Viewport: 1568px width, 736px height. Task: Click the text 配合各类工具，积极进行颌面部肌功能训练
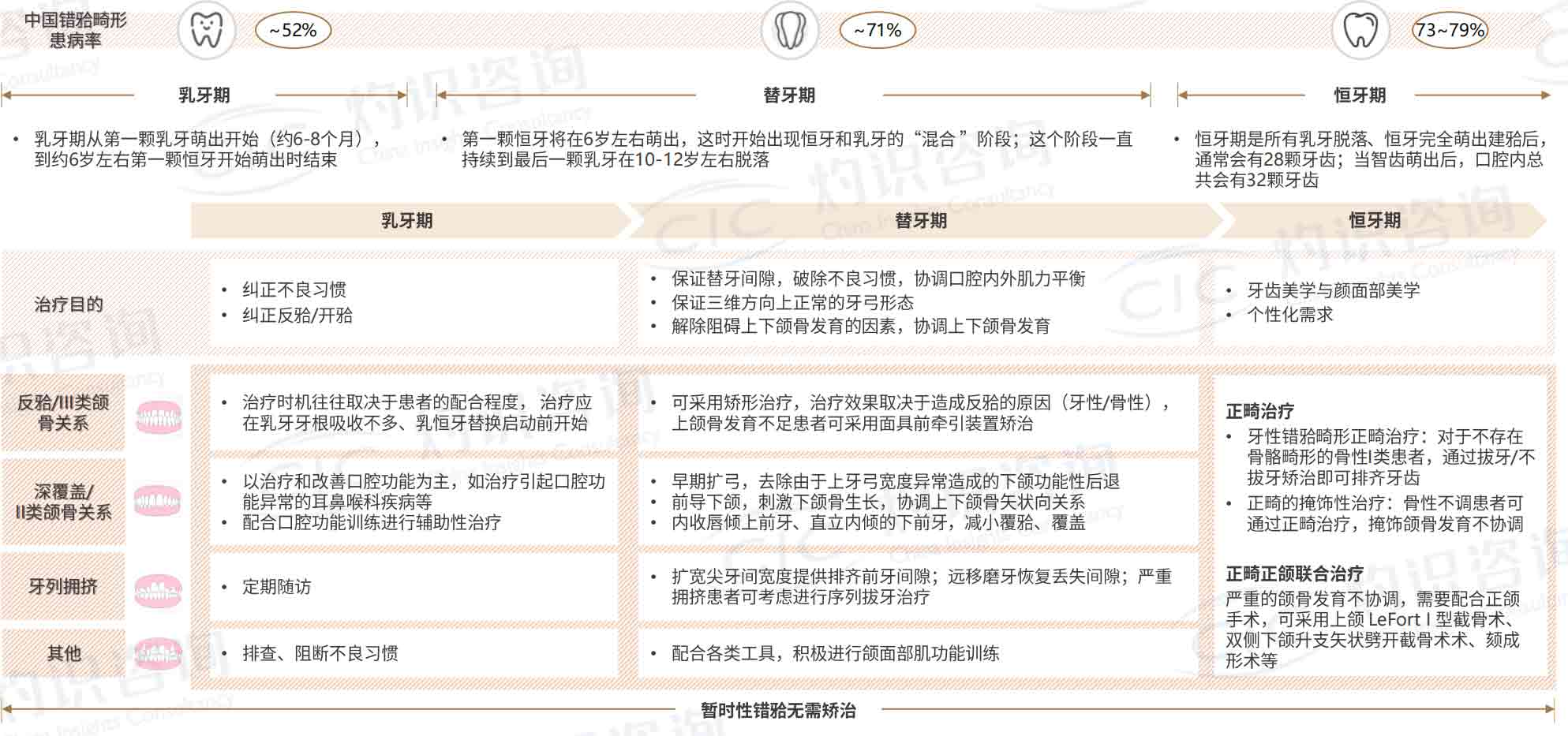pos(836,653)
